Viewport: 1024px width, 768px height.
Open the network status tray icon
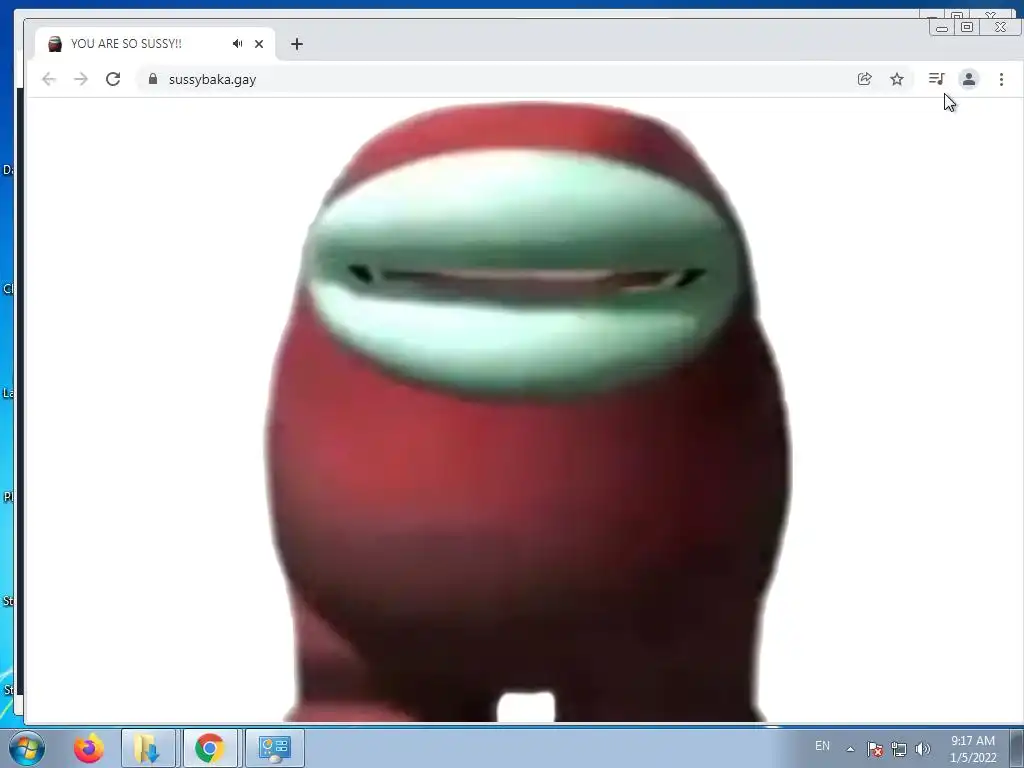[899, 749]
